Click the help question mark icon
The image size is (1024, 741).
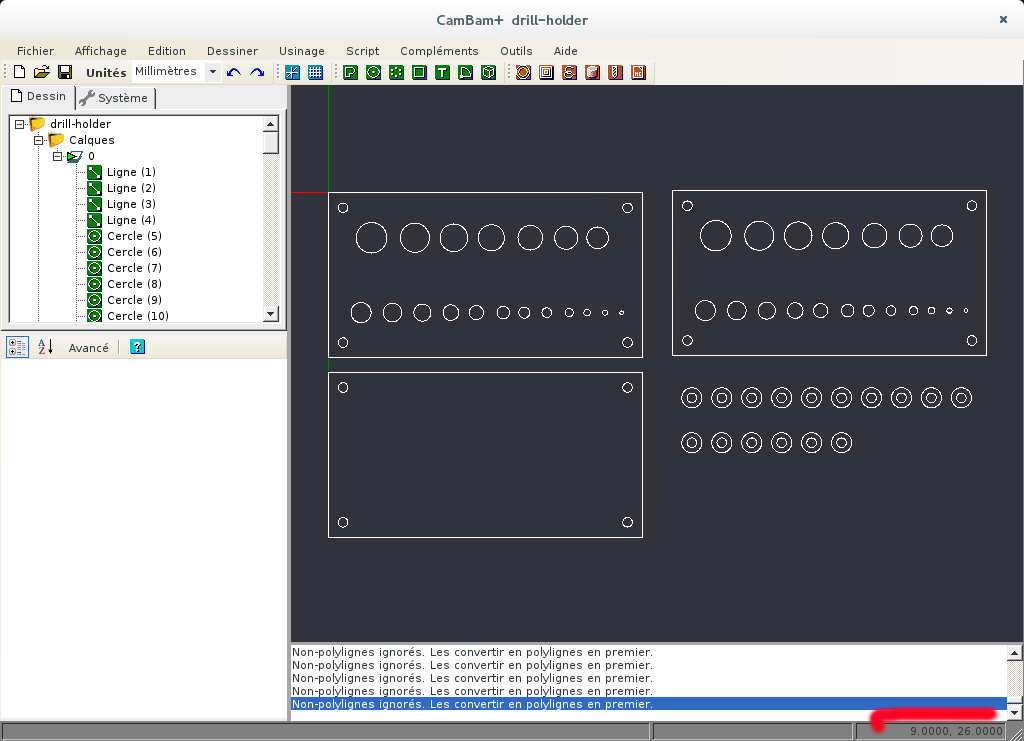[x=138, y=347]
